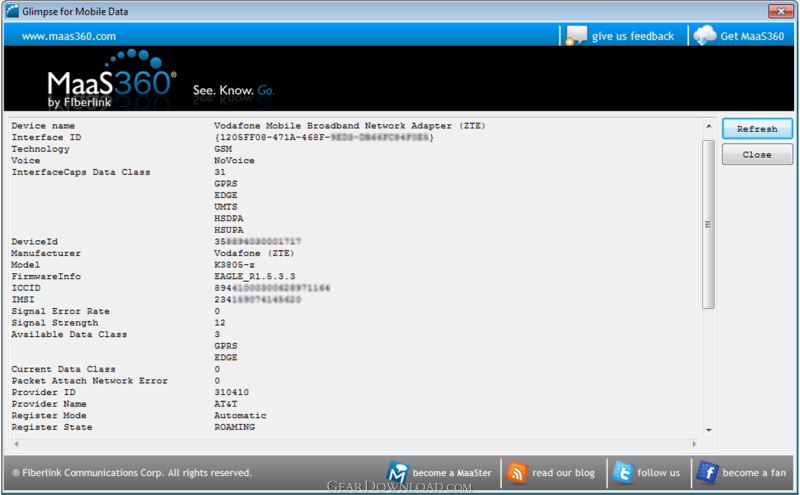
Task: Click the See. Know. Go. tagline
Action: point(233,91)
